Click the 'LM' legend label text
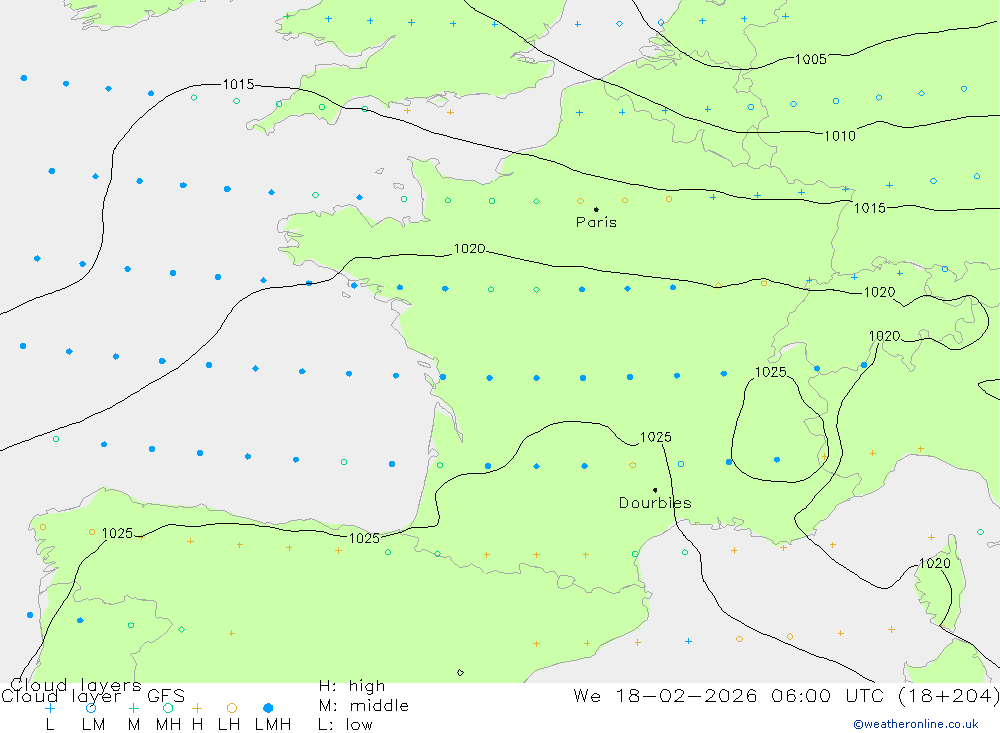1000x733 pixels. pyautogui.click(x=93, y=725)
